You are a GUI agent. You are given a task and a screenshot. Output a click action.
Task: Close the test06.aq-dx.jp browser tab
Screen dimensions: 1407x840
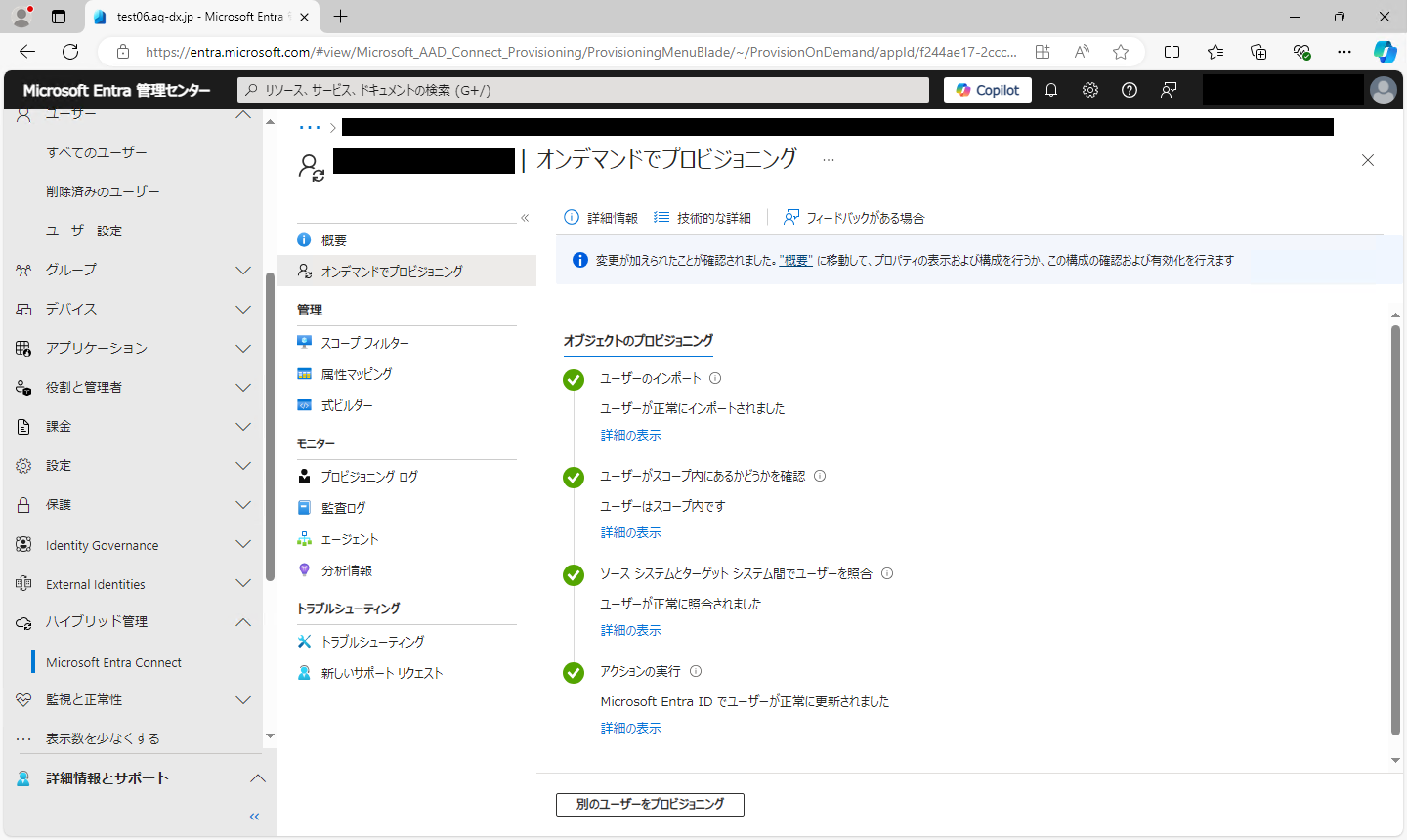304,17
